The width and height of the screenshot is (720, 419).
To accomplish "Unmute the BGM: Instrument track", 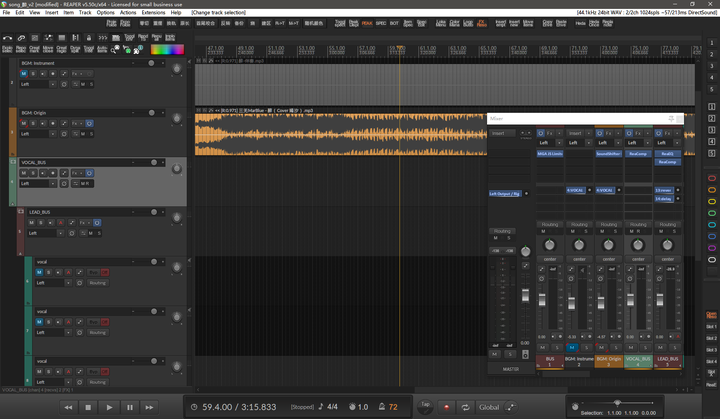I will (25, 73).
